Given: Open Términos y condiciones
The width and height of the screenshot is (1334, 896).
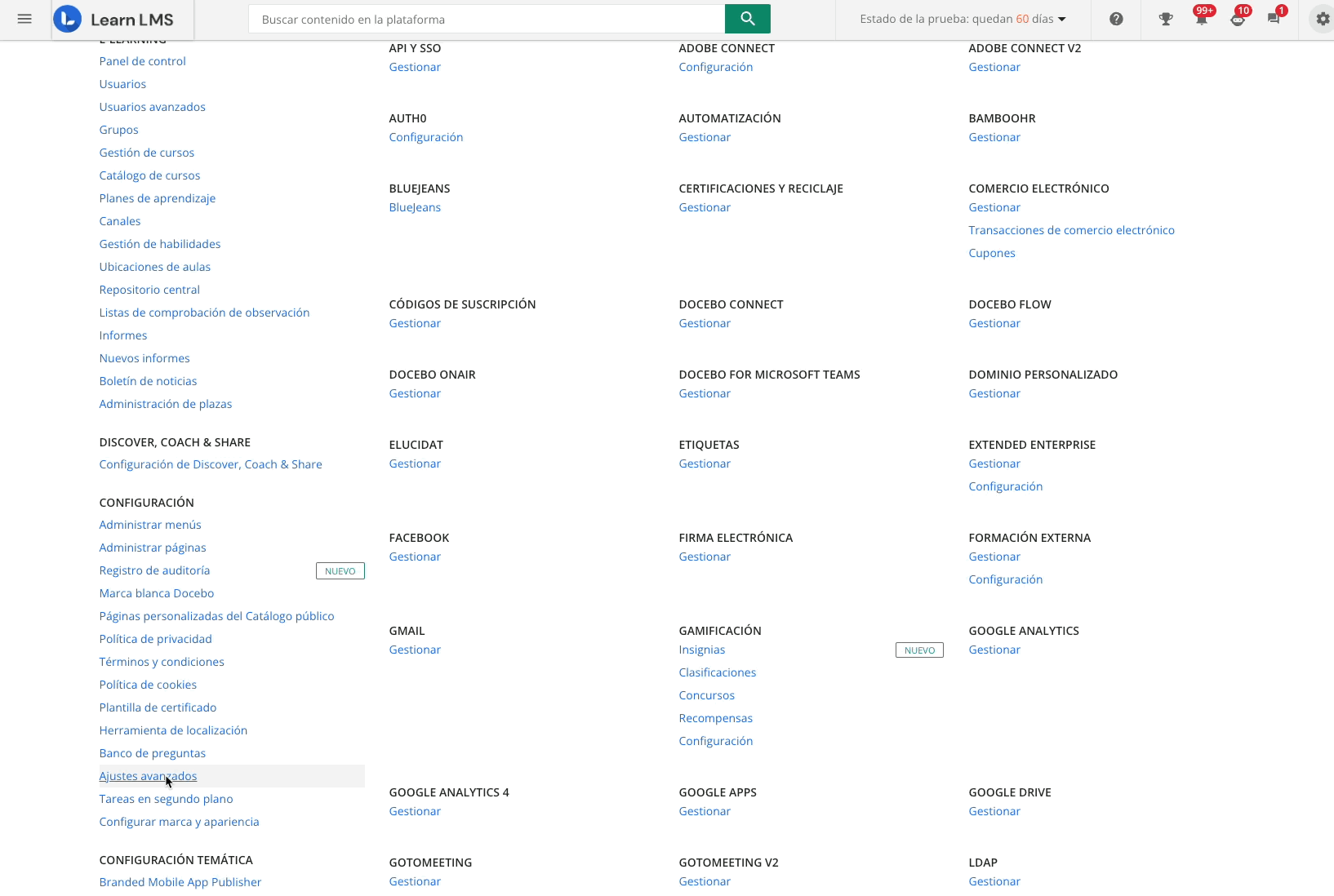Looking at the screenshot, I should click(162, 662).
